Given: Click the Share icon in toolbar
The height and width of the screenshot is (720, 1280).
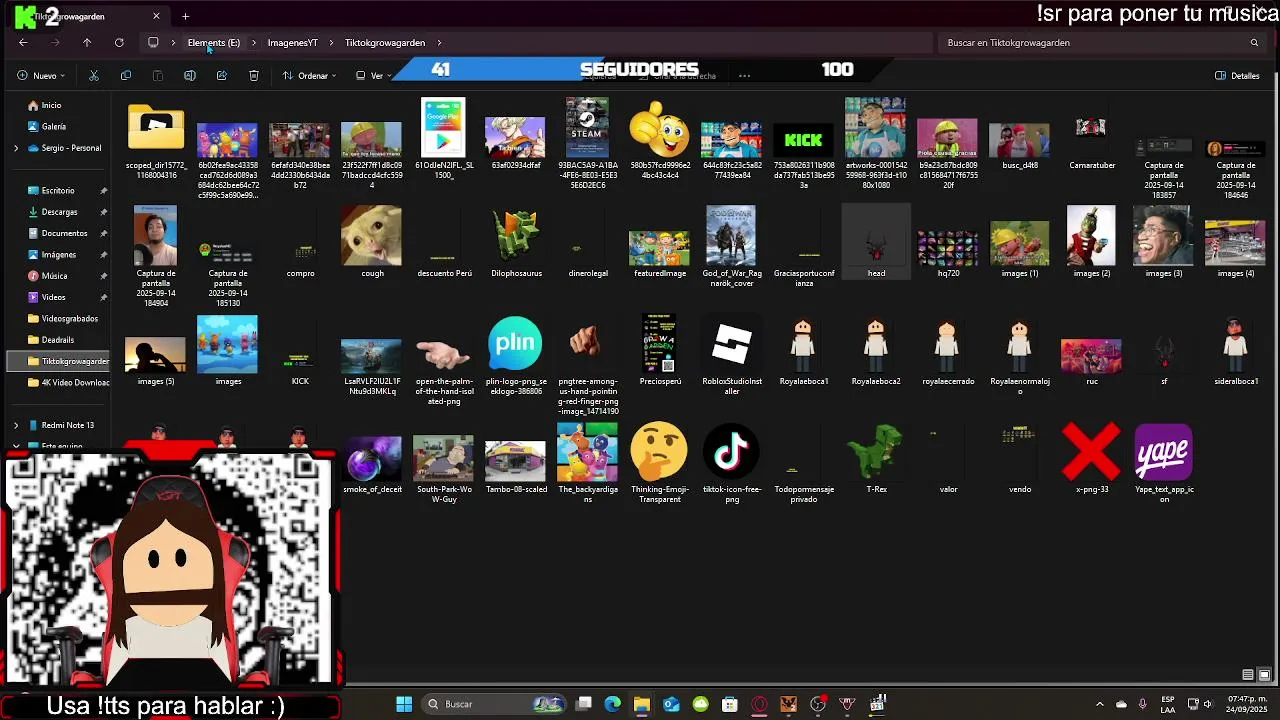Looking at the screenshot, I should tap(222, 76).
